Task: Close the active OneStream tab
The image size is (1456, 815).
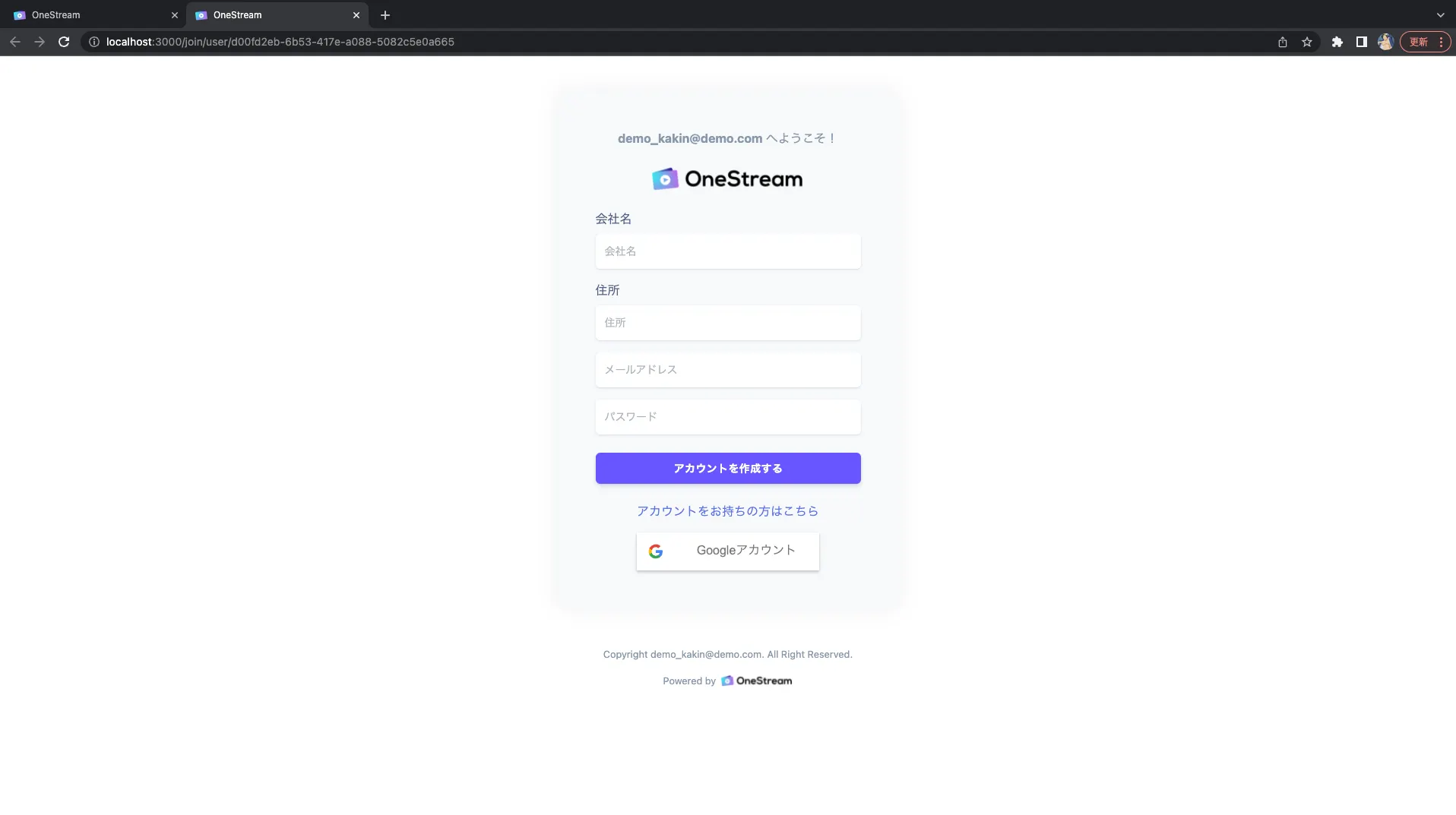Action: tap(356, 15)
